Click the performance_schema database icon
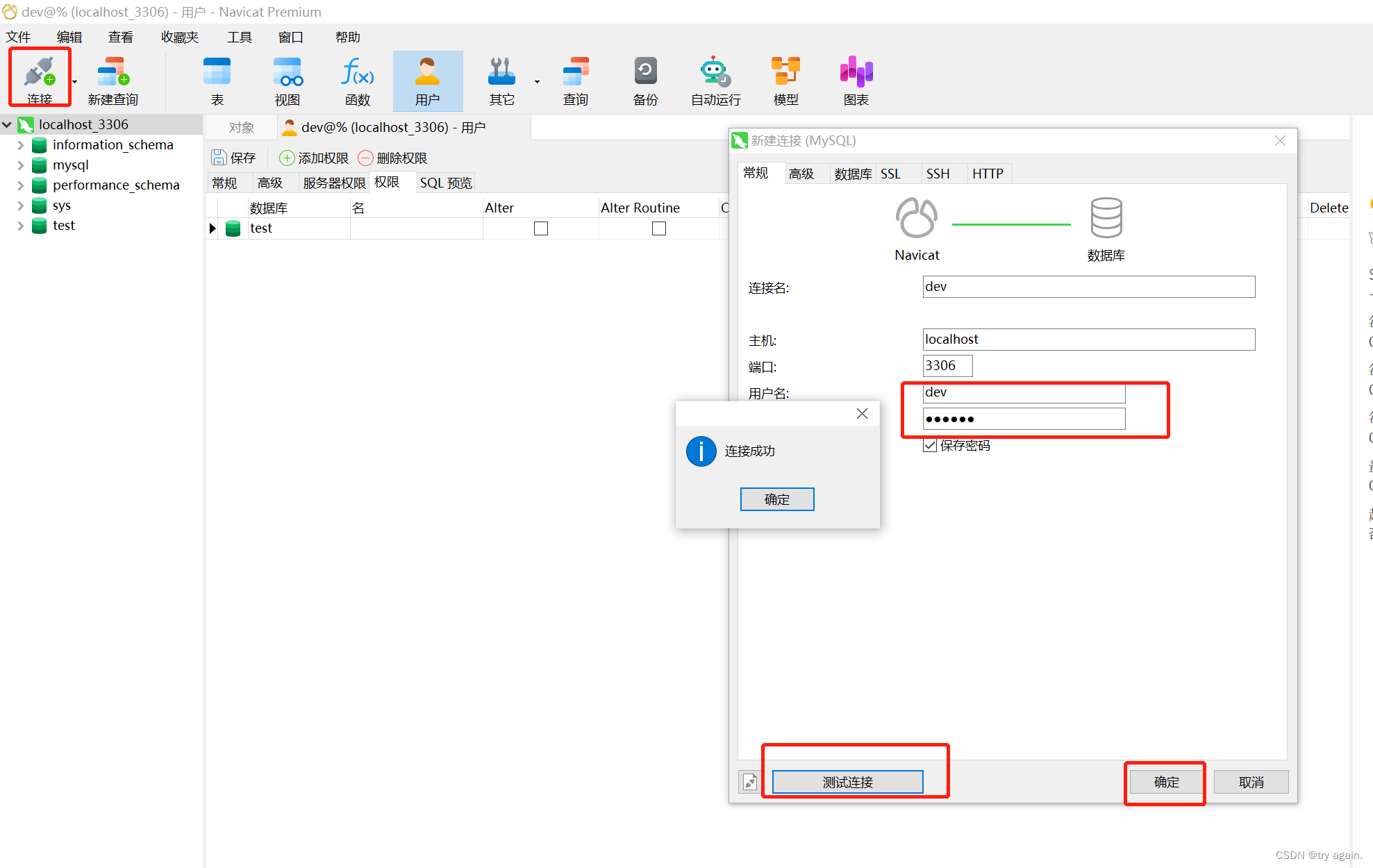The height and width of the screenshot is (868, 1373). point(40,185)
